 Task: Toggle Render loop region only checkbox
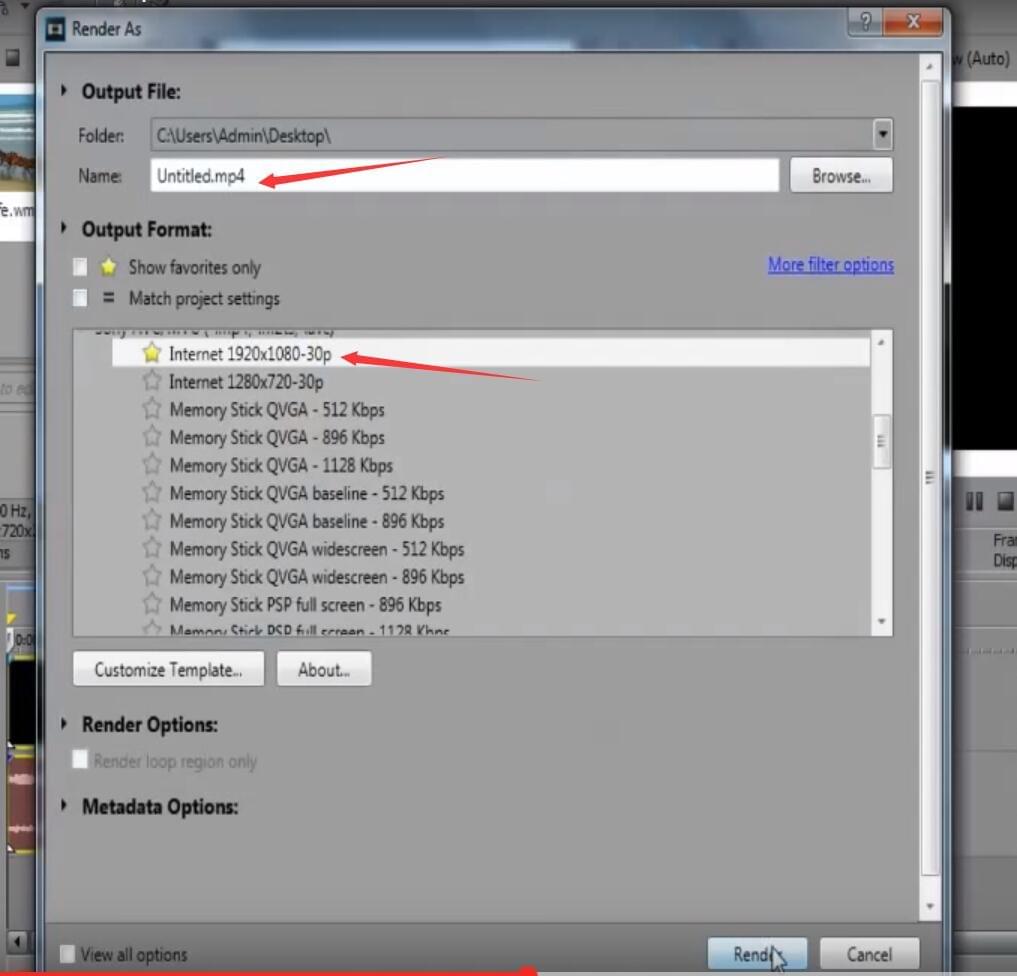coord(80,760)
